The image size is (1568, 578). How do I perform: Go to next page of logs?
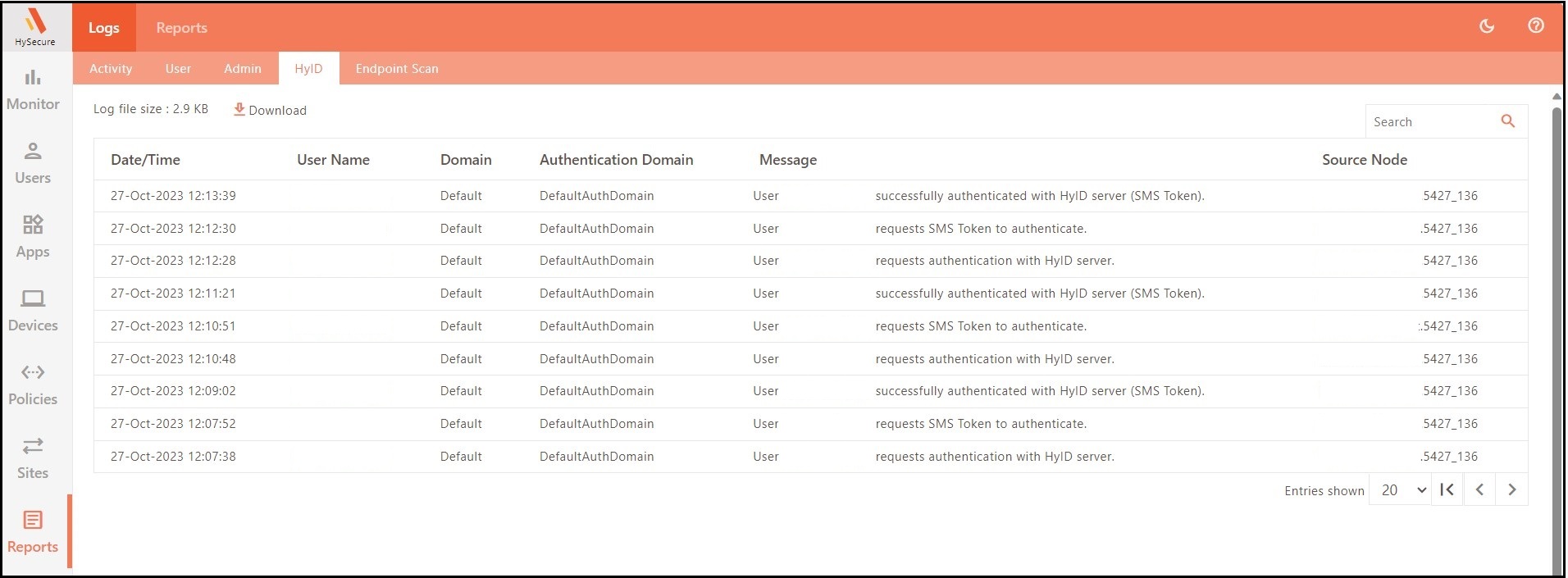tap(1511, 490)
